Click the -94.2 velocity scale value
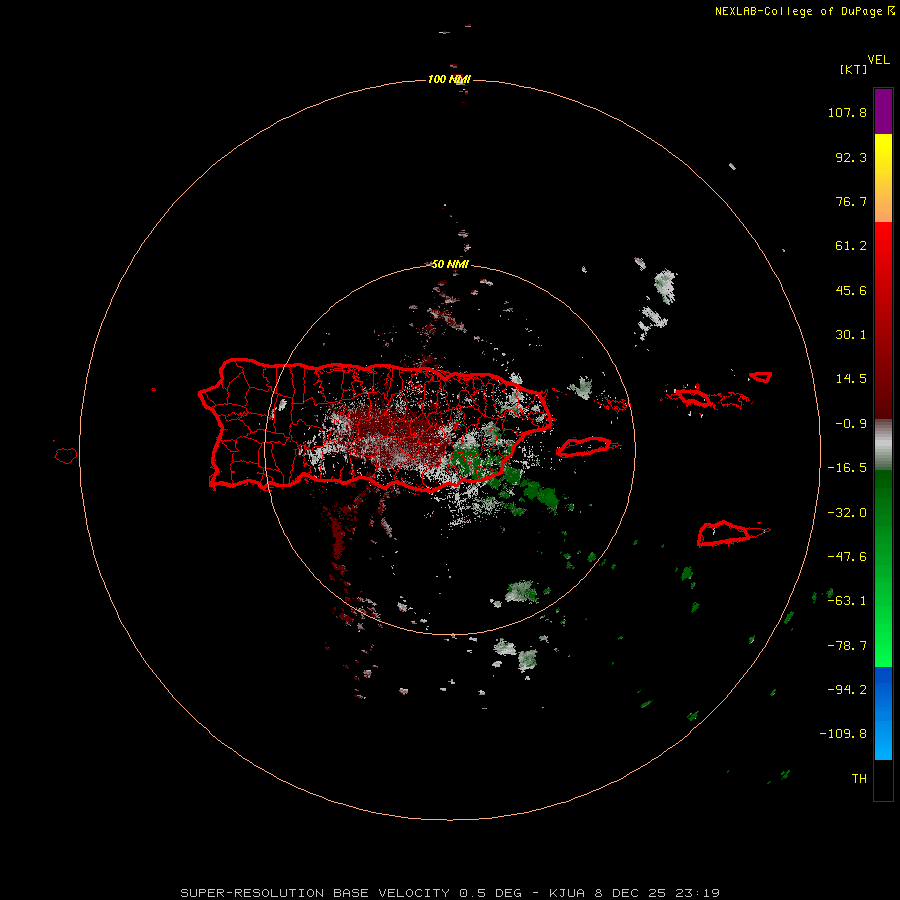The image size is (900, 900). [847, 690]
